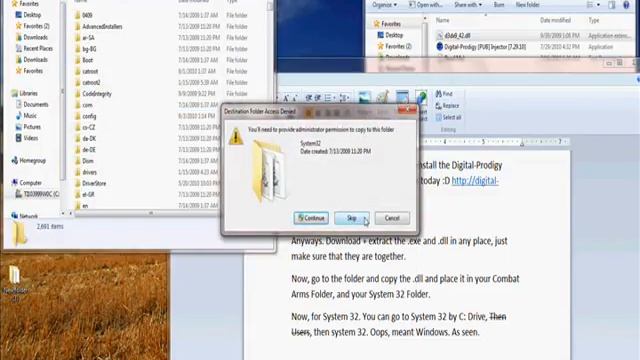Image resolution: width=640 pixels, height=360 pixels.
Task: Click the Shrink Font icon in WordPad
Action: [295, 98]
